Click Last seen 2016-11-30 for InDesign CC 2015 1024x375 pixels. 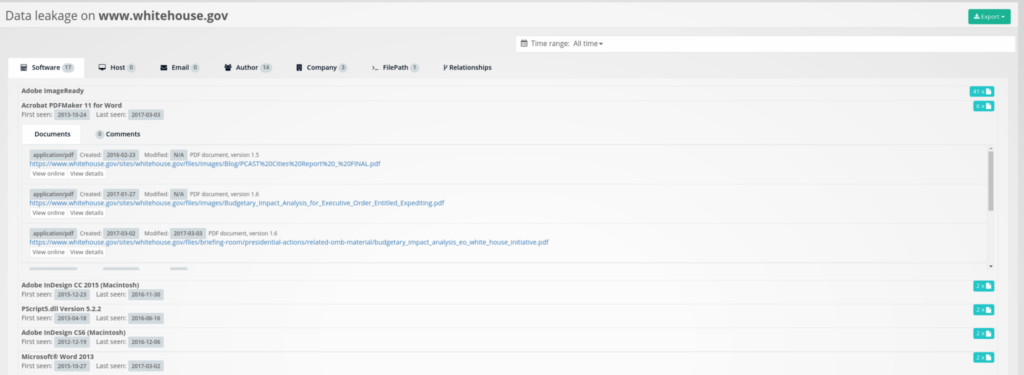(x=146, y=295)
